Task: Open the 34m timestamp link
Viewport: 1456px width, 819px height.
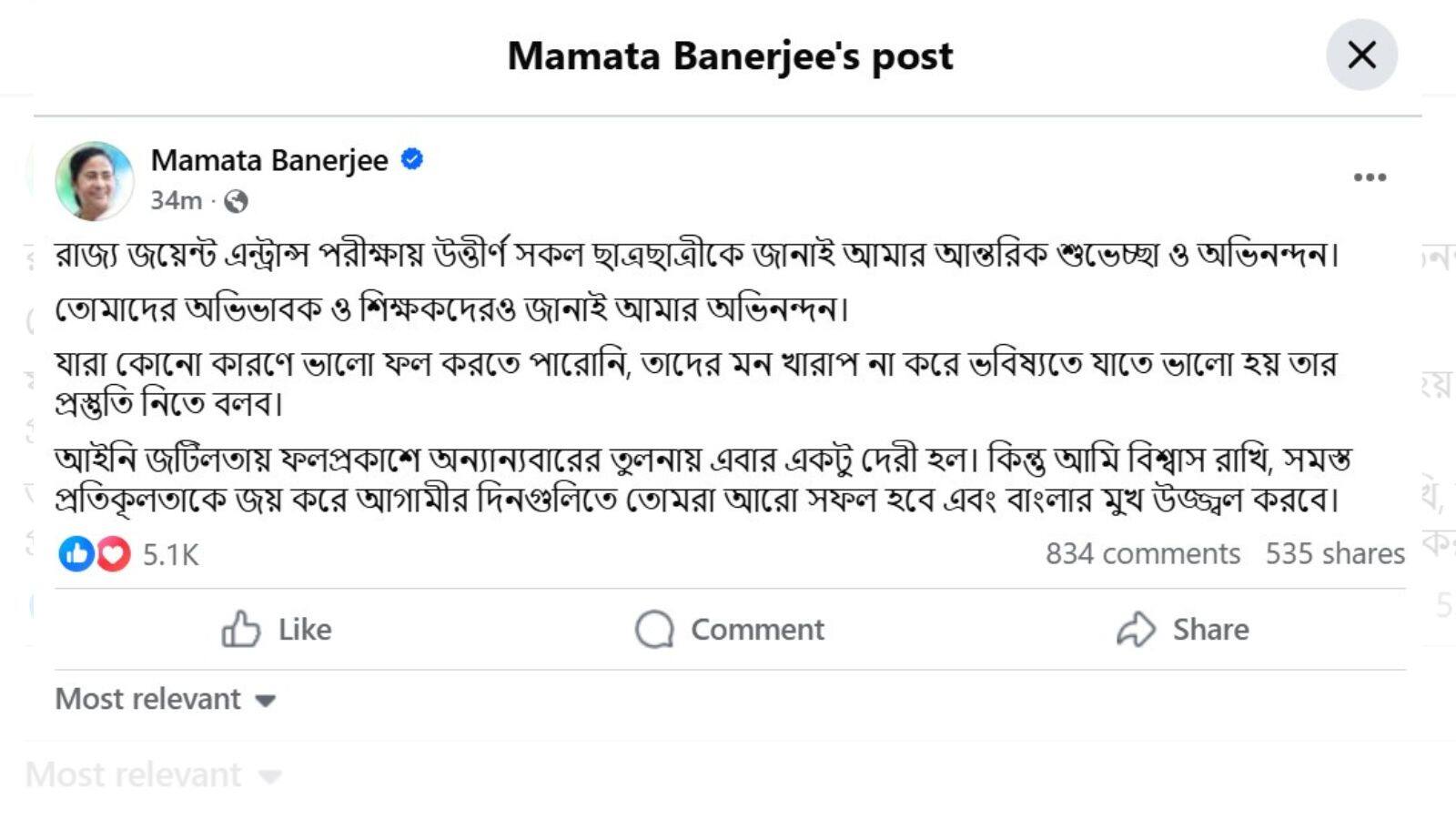Action: click(x=177, y=202)
